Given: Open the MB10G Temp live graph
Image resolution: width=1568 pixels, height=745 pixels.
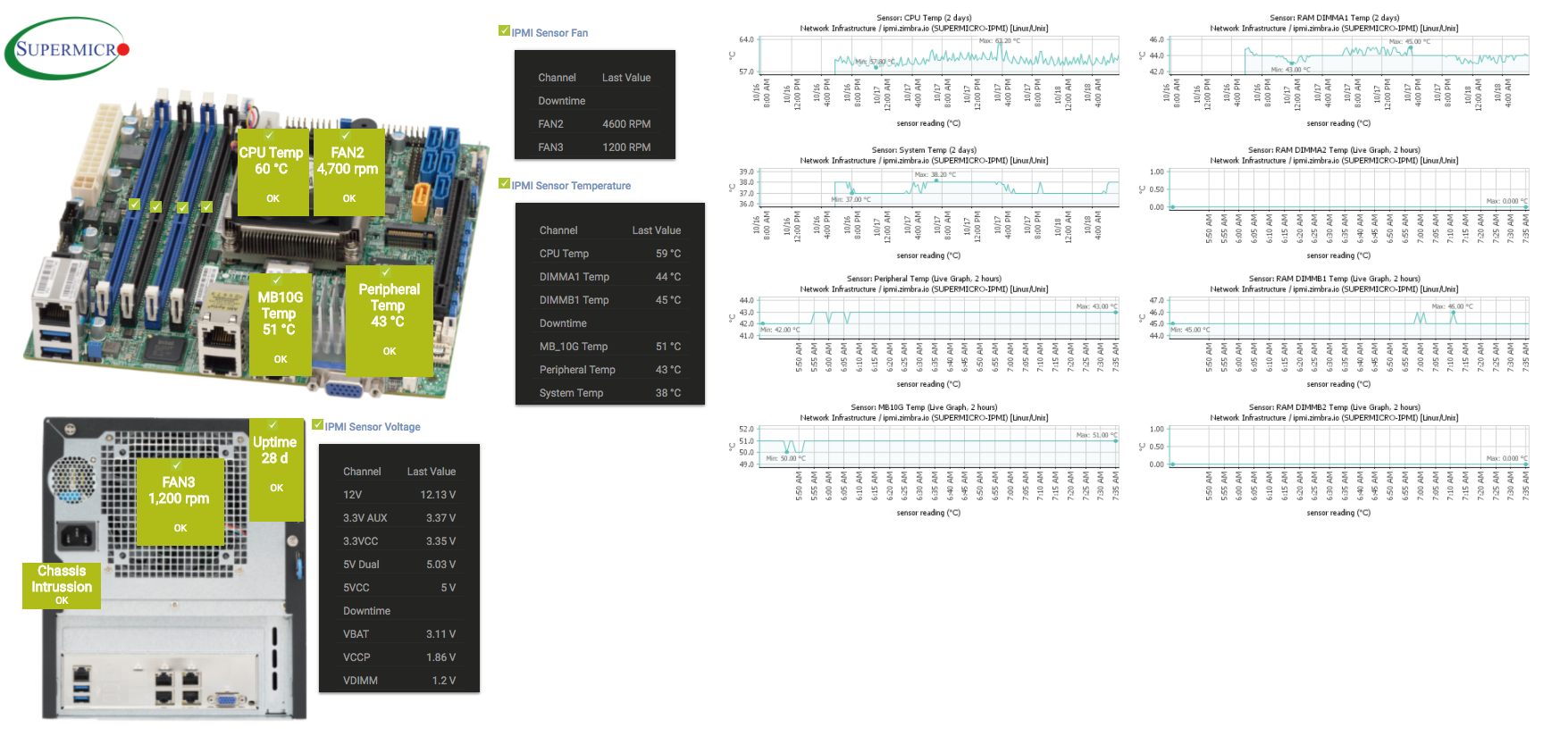Looking at the screenshot, I should click(924, 460).
